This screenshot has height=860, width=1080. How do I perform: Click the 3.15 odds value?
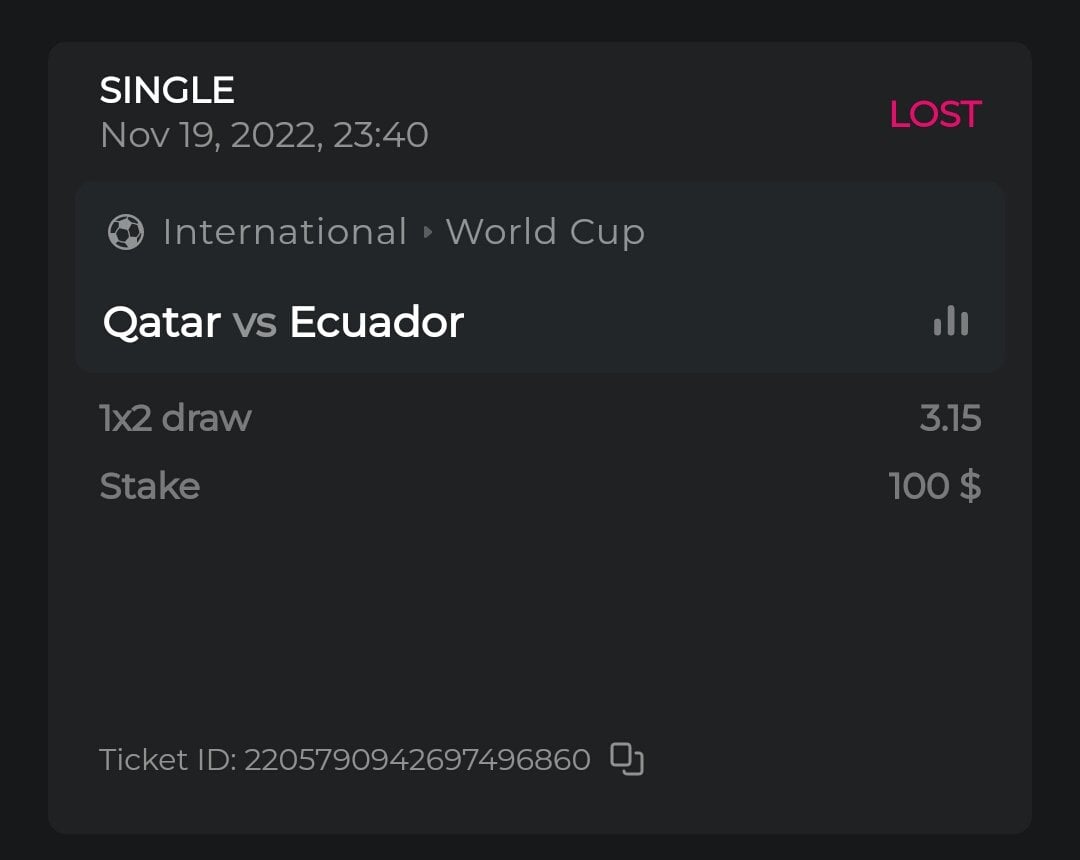(950, 418)
